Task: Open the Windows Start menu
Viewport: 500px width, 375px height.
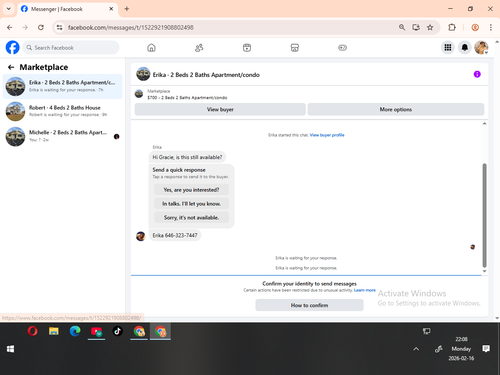Action: [10, 349]
